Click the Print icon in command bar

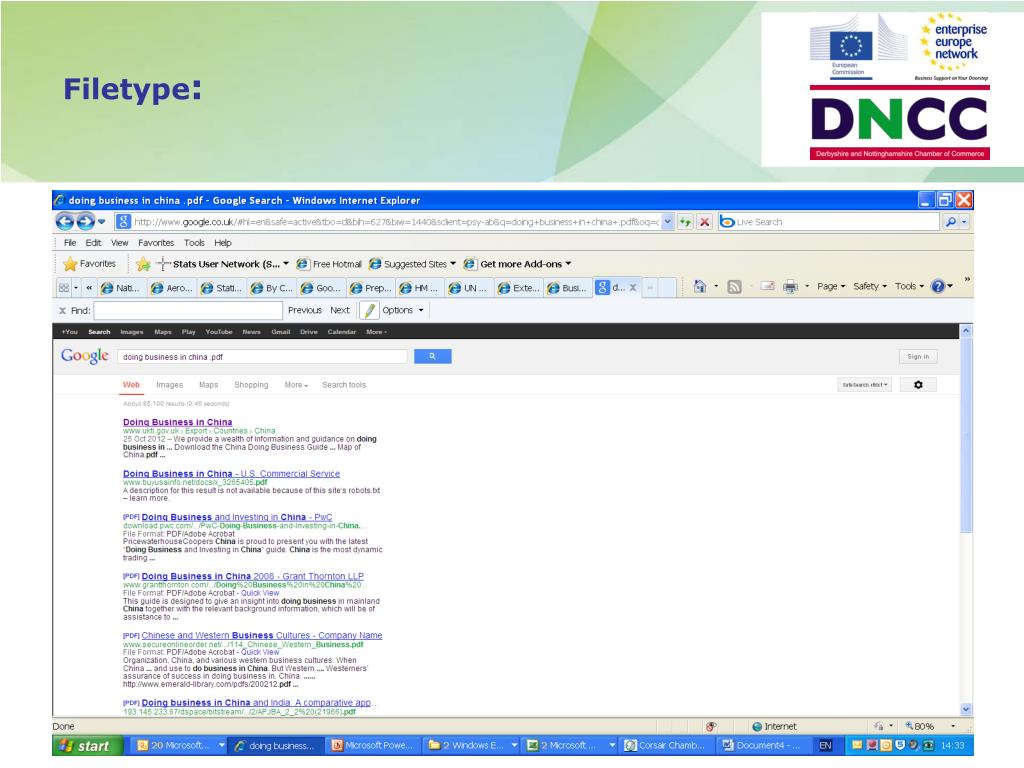click(790, 287)
